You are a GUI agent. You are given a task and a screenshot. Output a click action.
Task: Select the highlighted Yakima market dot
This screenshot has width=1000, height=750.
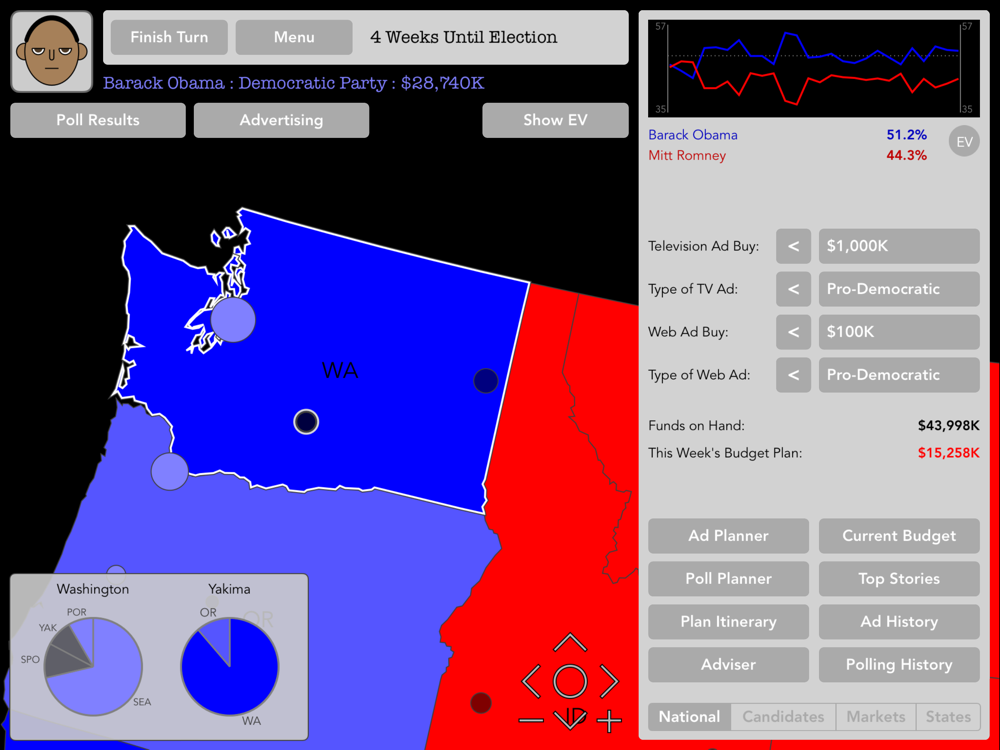click(x=306, y=422)
